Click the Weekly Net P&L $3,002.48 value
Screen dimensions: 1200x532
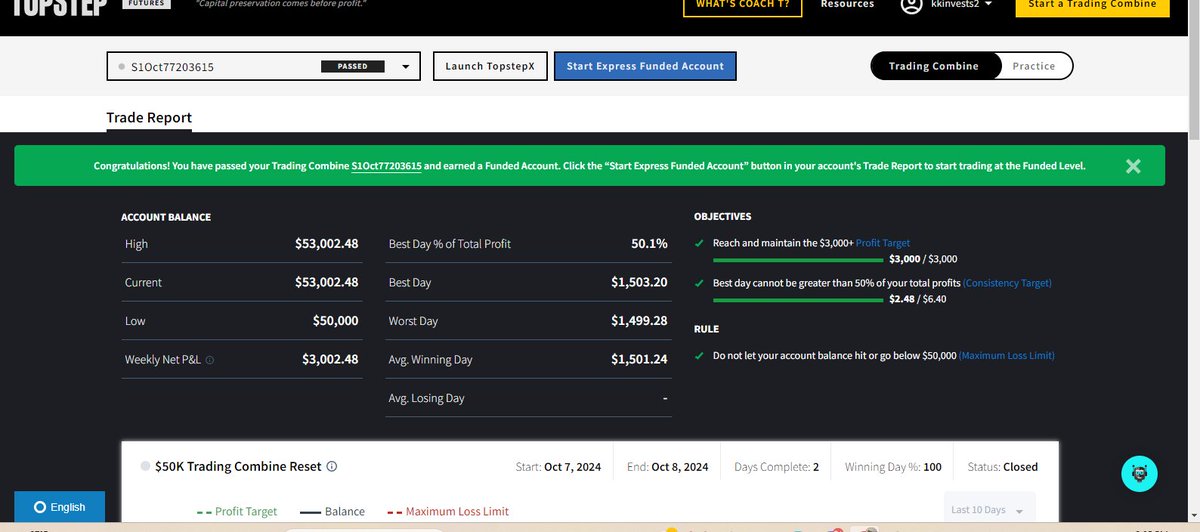(330, 360)
